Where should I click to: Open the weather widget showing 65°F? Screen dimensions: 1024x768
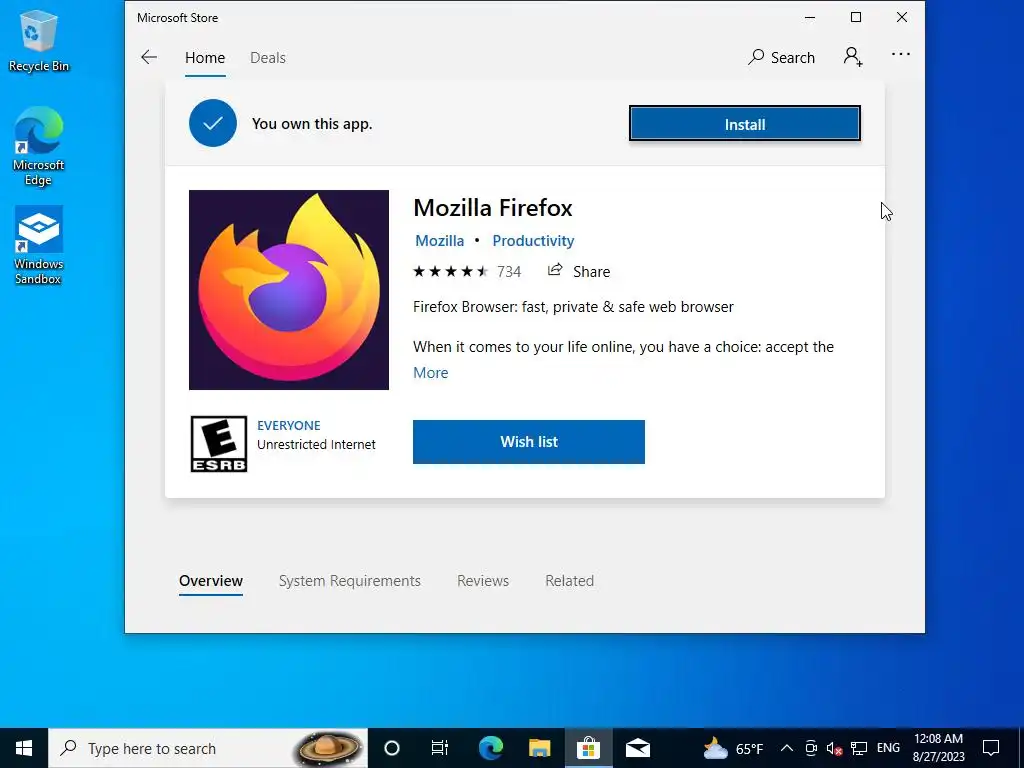click(733, 748)
